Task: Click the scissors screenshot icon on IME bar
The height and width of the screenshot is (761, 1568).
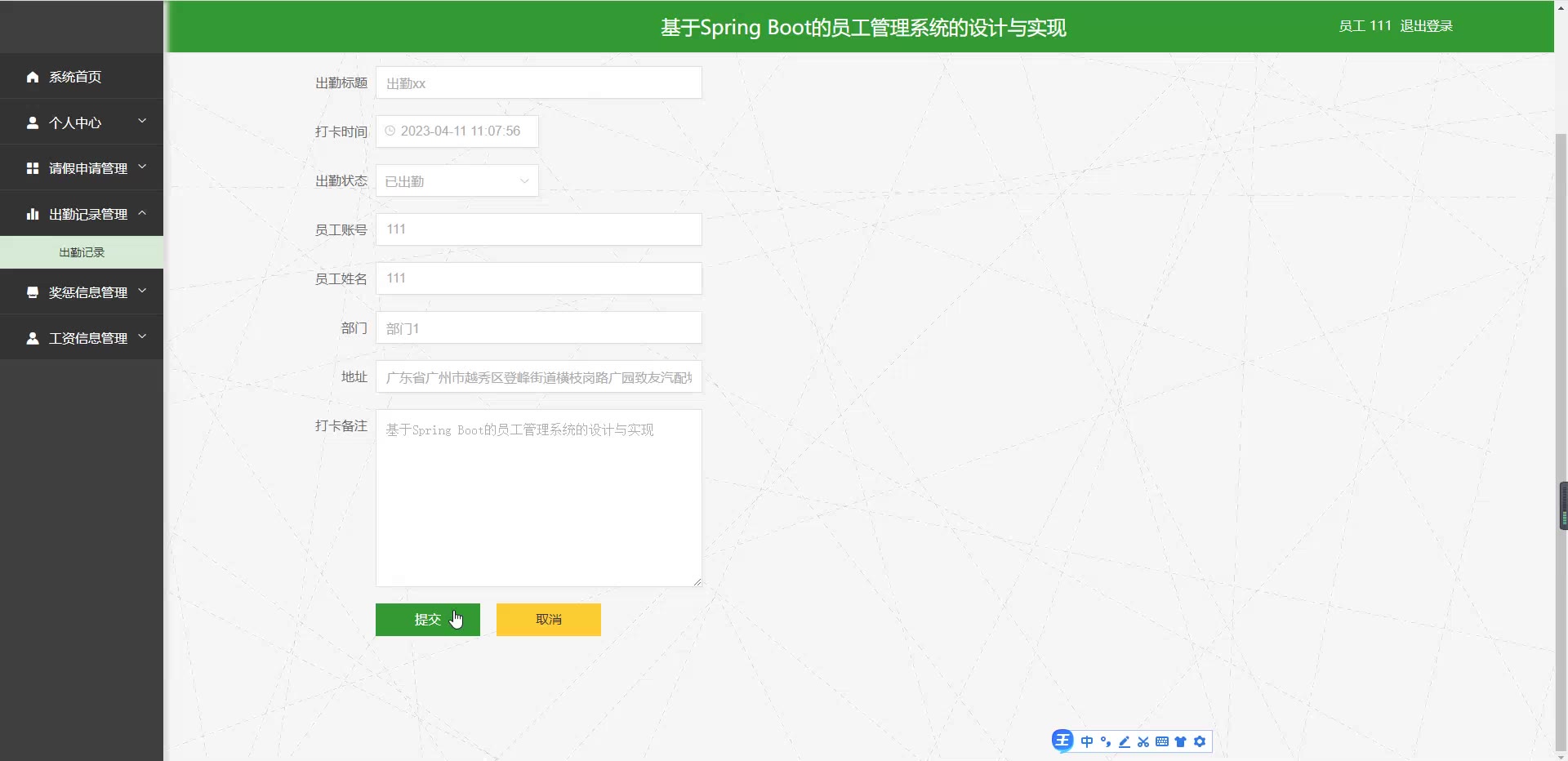Action: click(x=1143, y=741)
